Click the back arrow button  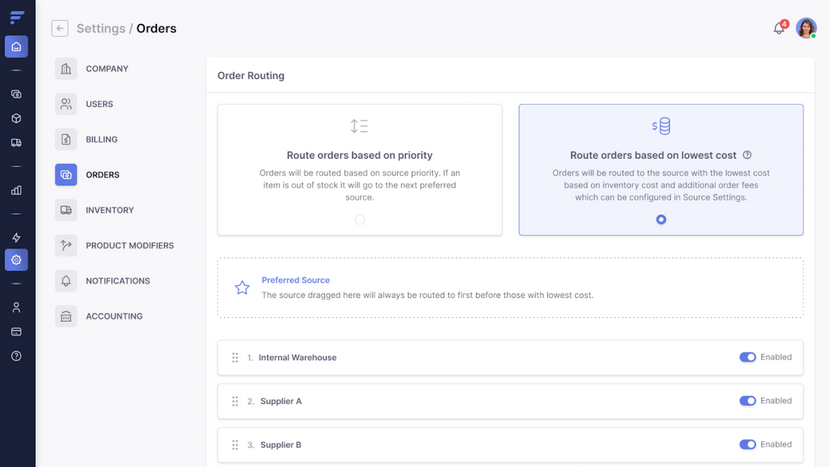point(60,28)
